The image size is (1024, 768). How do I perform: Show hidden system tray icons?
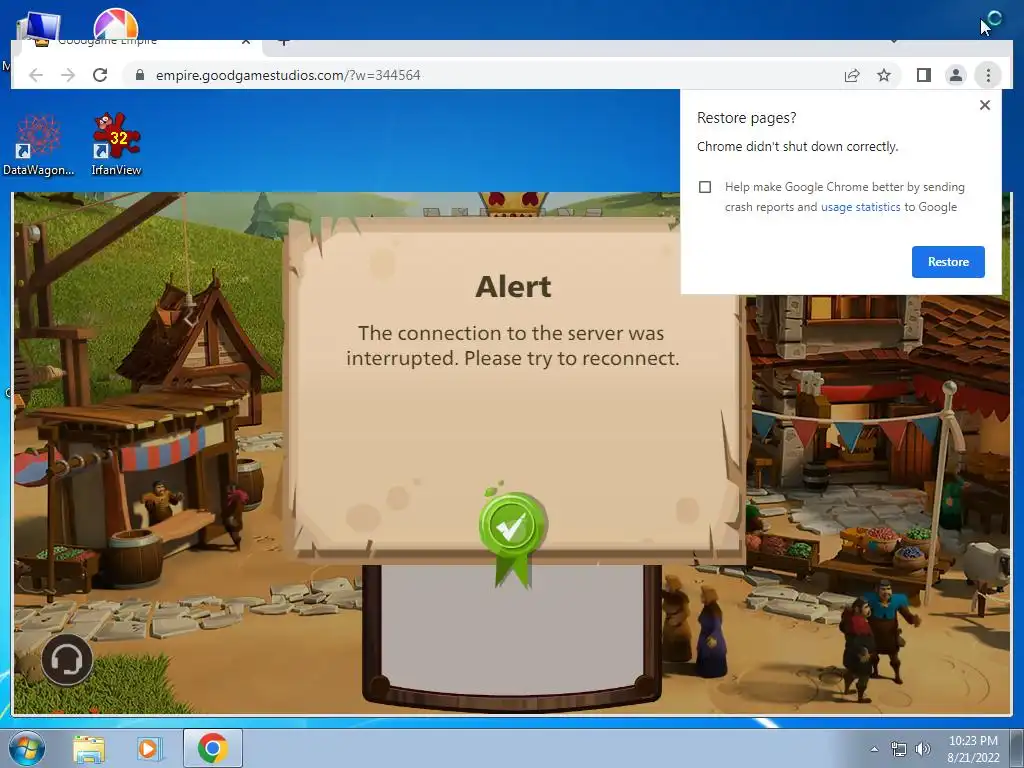(874, 749)
